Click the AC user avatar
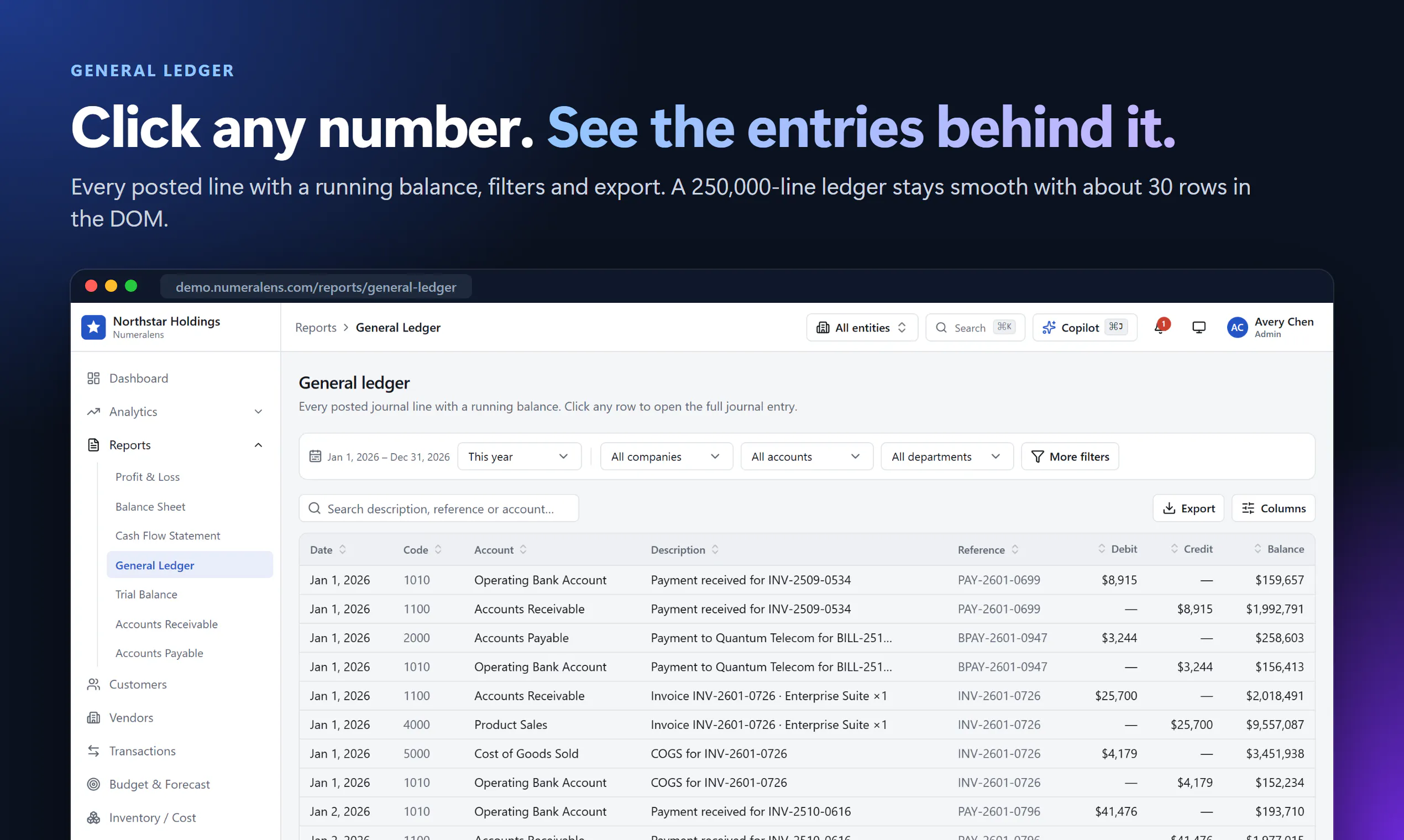 tap(1237, 327)
